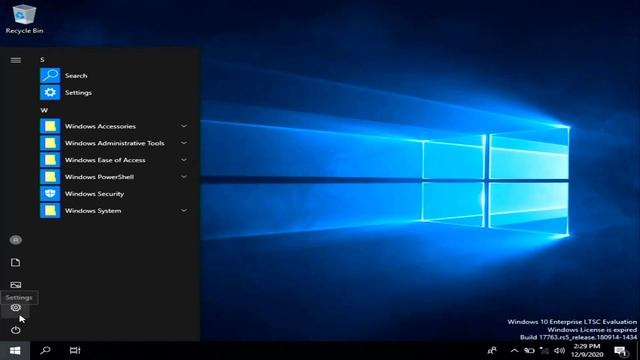Open taskbar Search magnifier

(x=45, y=350)
